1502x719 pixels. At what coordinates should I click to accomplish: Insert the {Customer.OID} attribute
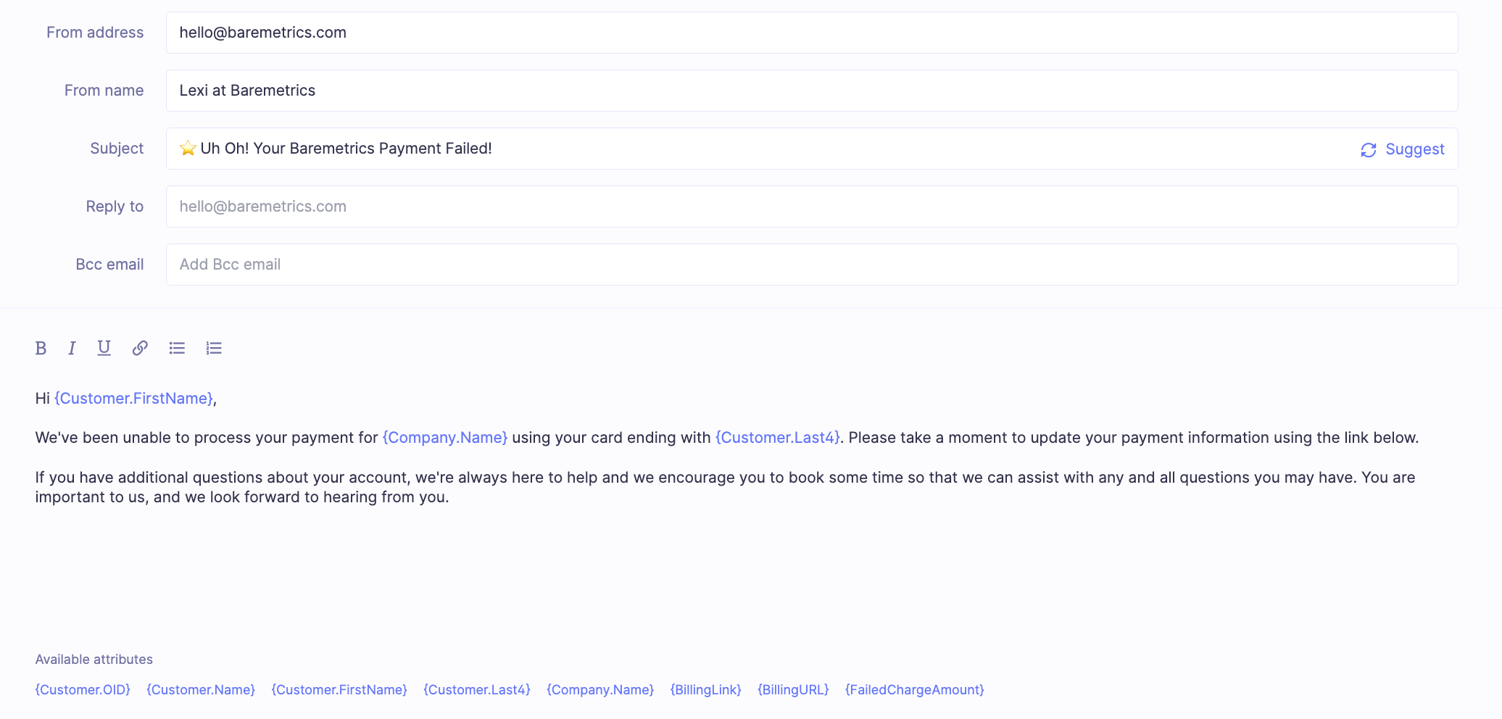tap(83, 690)
